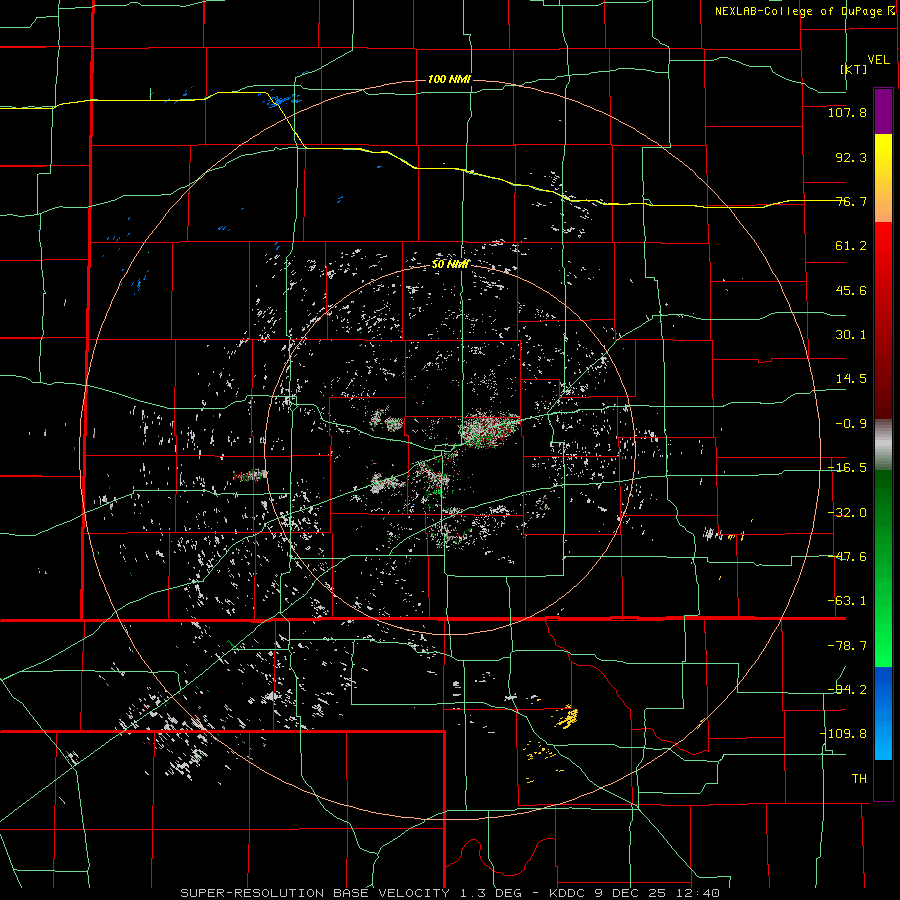Click the dense red-gray echo cluster near radar center

490,428
